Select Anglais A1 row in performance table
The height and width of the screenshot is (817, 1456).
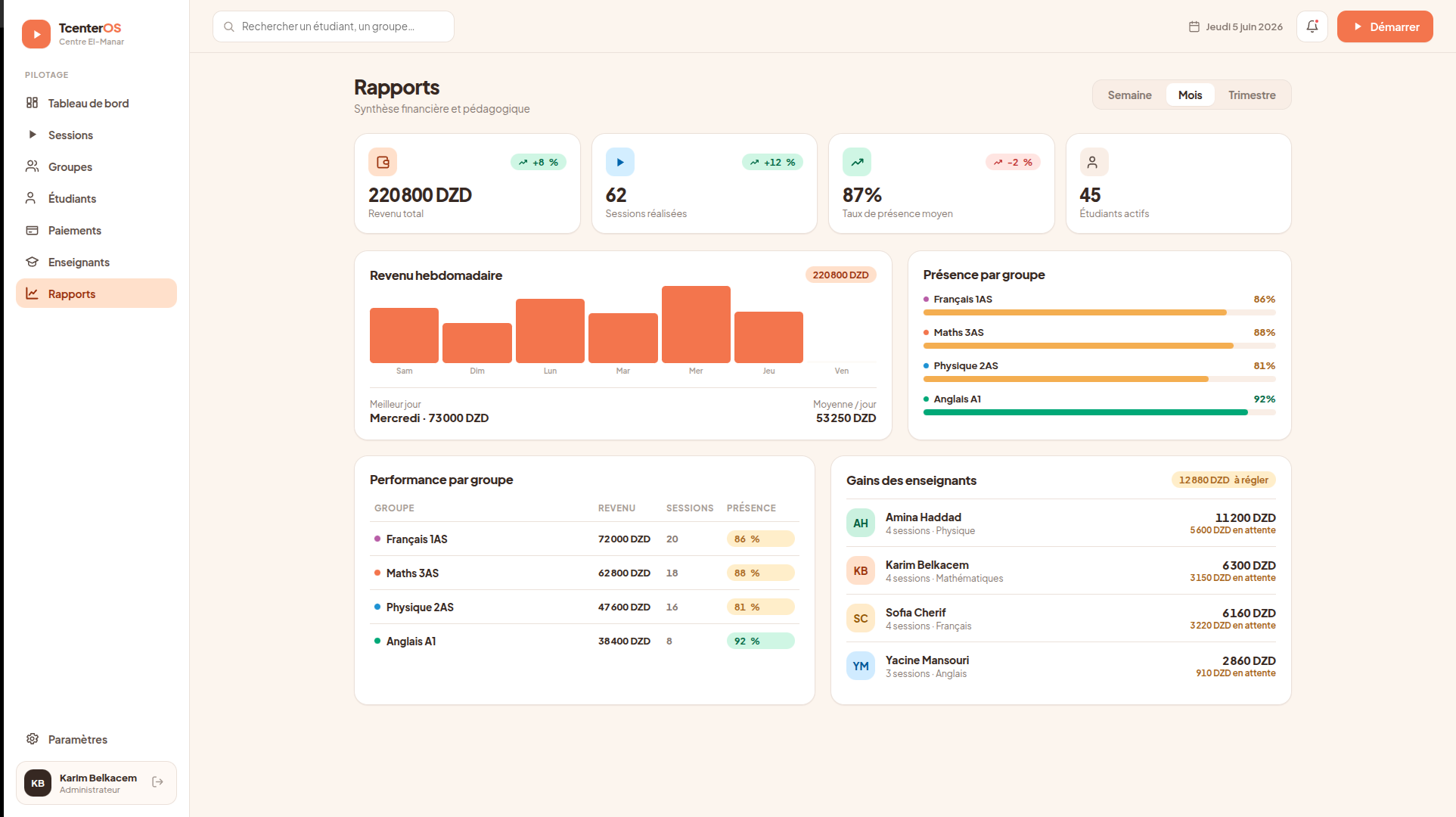(x=585, y=641)
